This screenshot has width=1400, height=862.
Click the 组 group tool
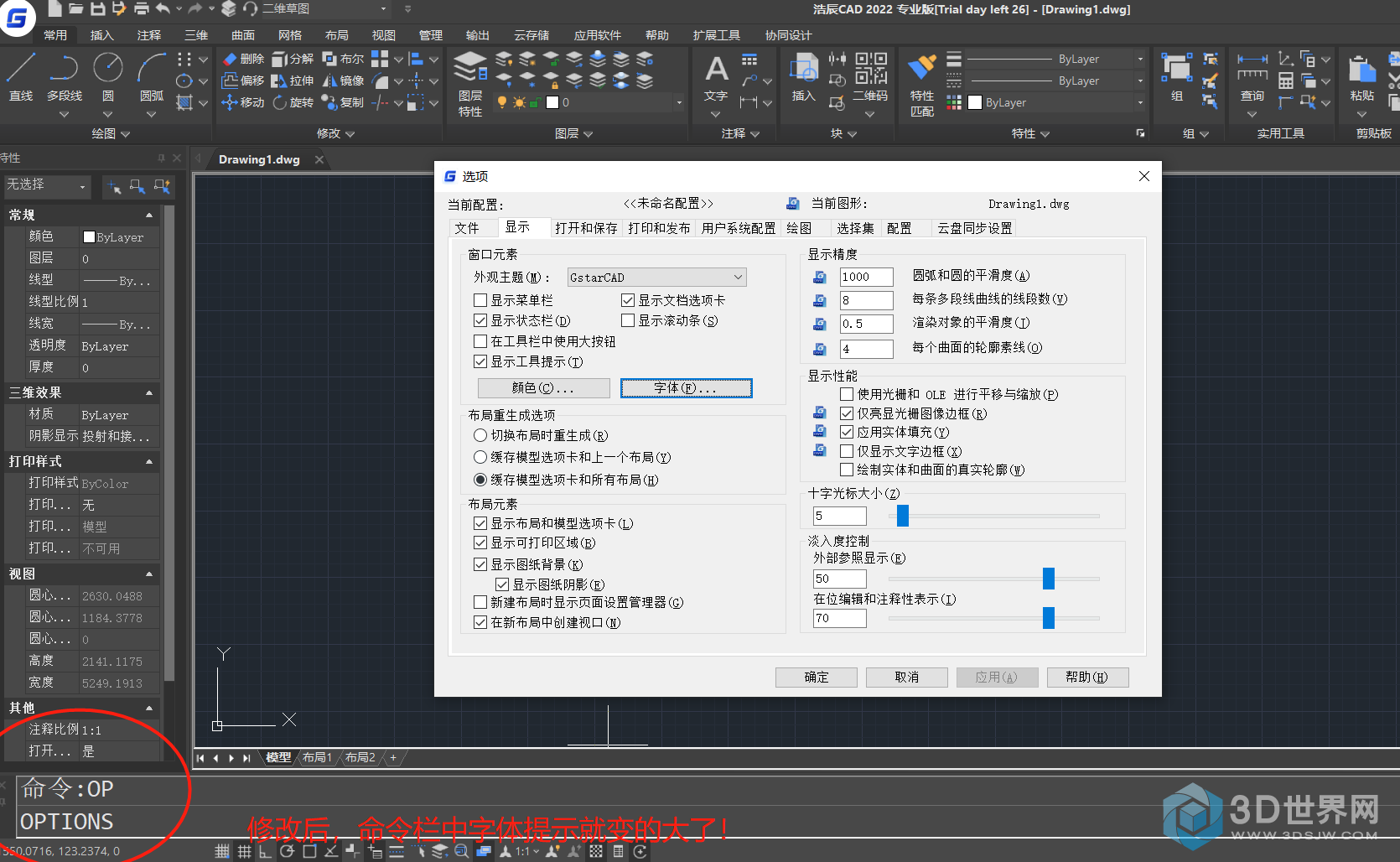(1177, 77)
